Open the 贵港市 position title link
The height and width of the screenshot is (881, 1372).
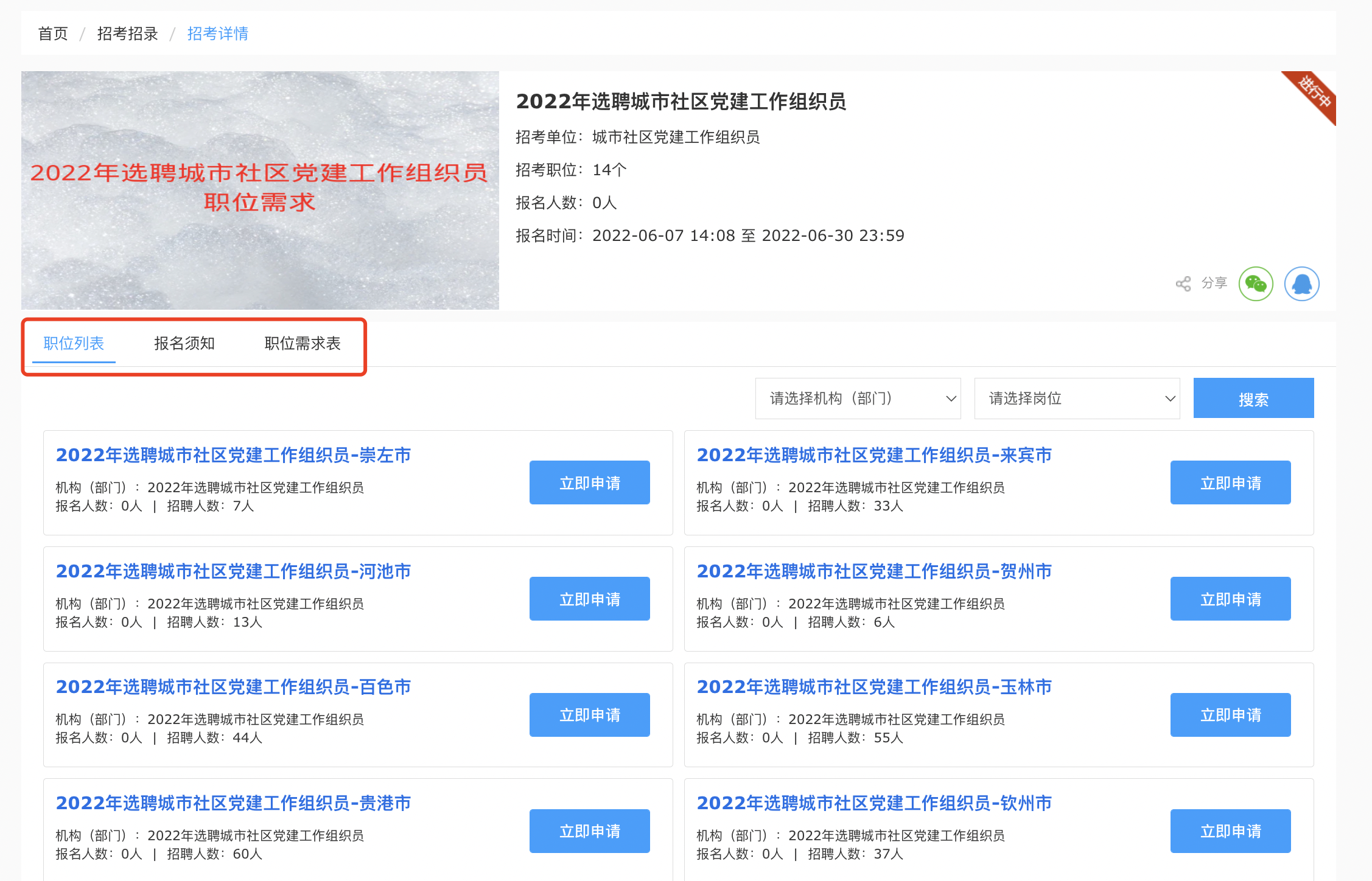click(x=233, y=803)
